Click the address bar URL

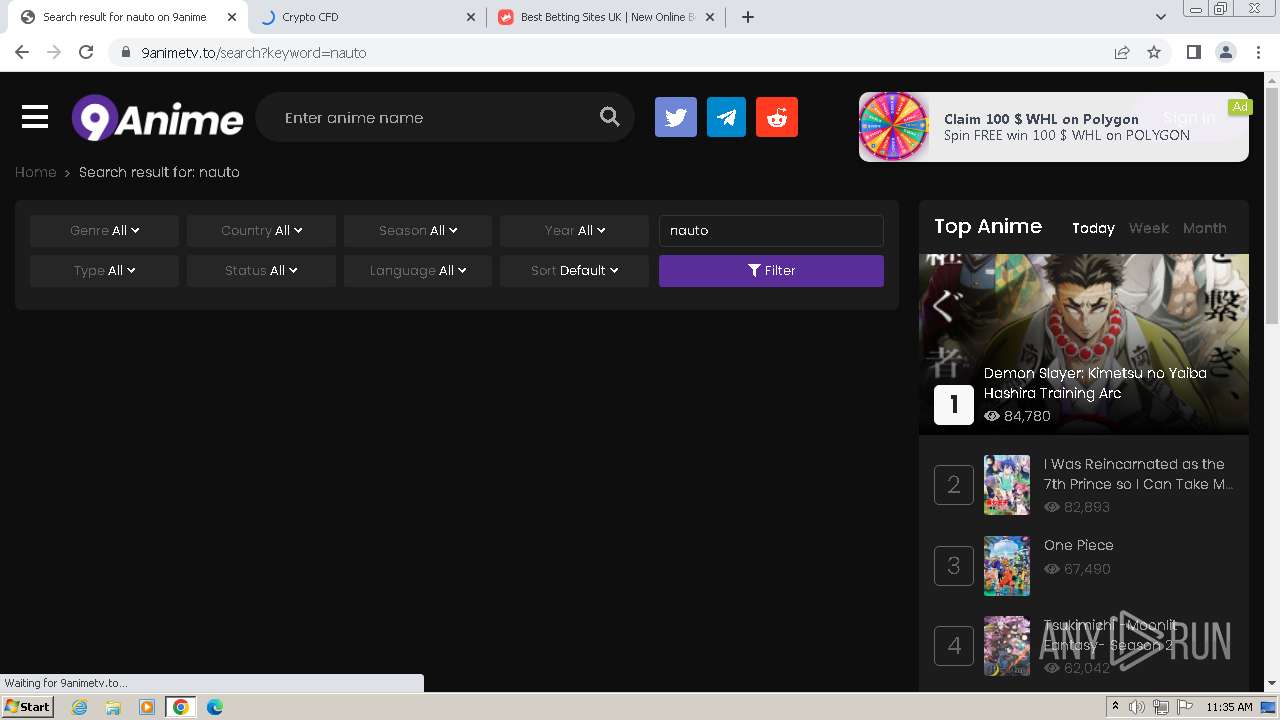pos(254,52)
